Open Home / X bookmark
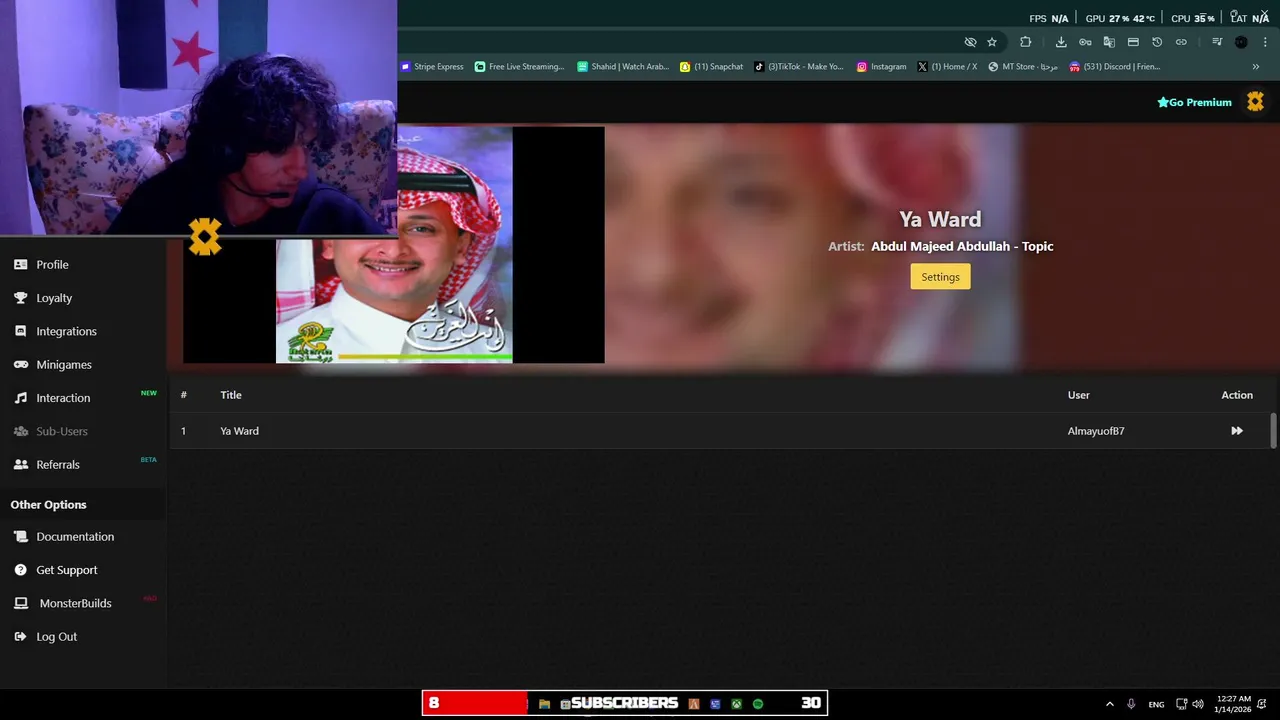The width and height of the screenshot is (1280, 720). 947,67
